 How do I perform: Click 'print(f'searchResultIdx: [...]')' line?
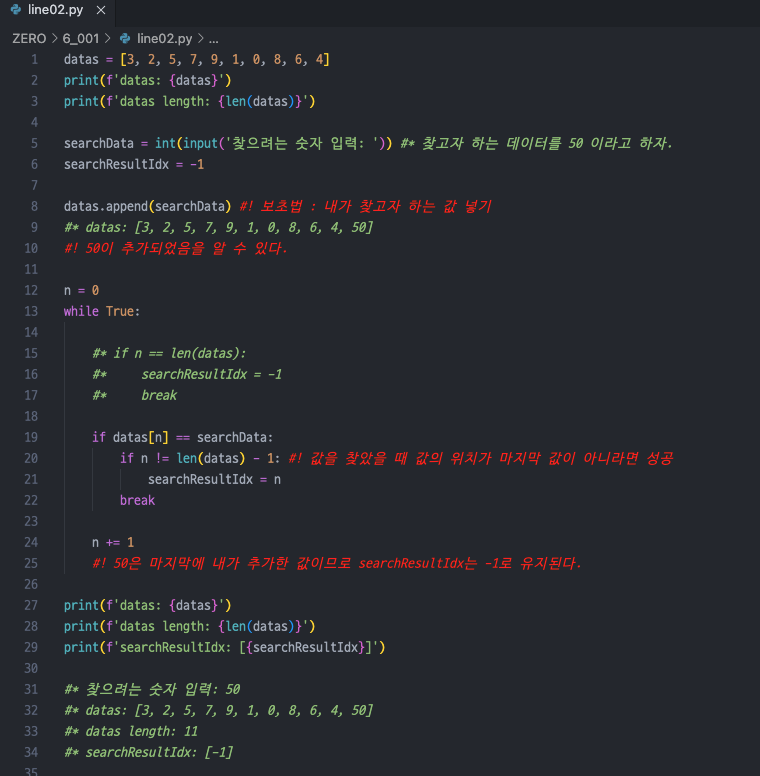click(x=225, y=647)
